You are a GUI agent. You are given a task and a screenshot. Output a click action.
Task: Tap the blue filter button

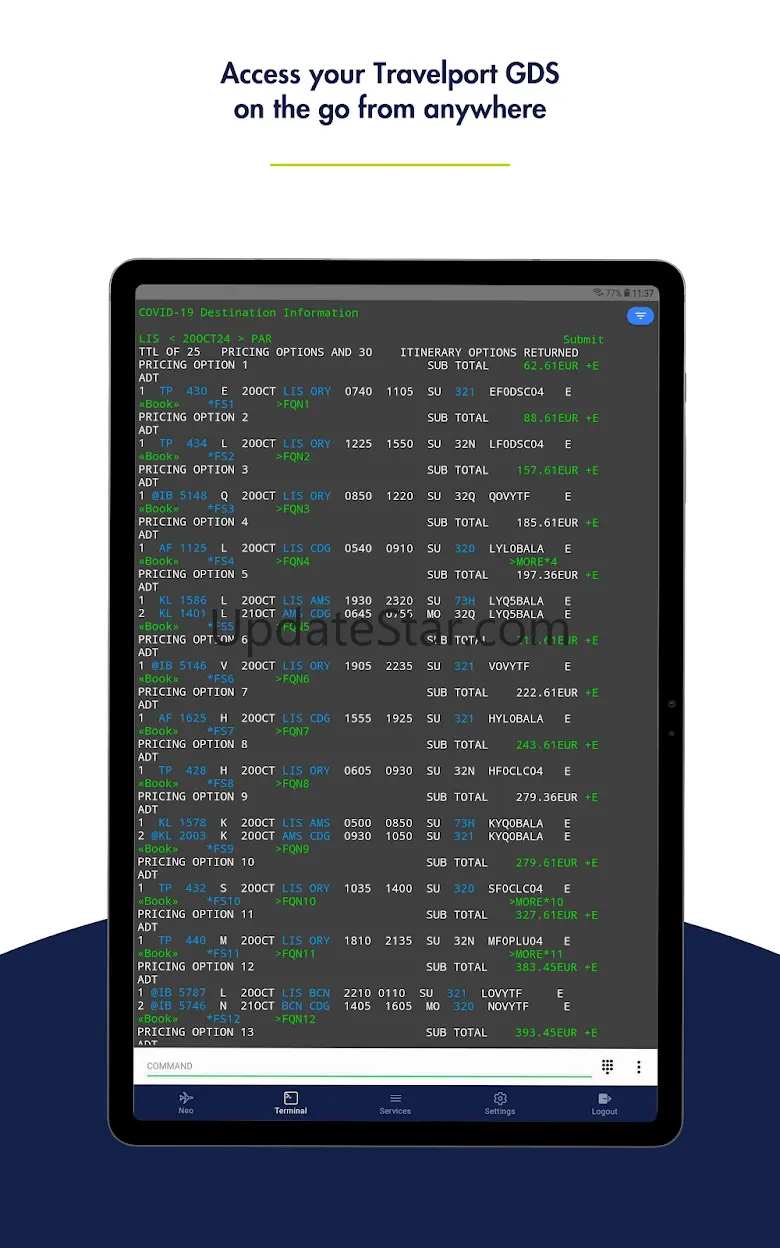point(640,316)
